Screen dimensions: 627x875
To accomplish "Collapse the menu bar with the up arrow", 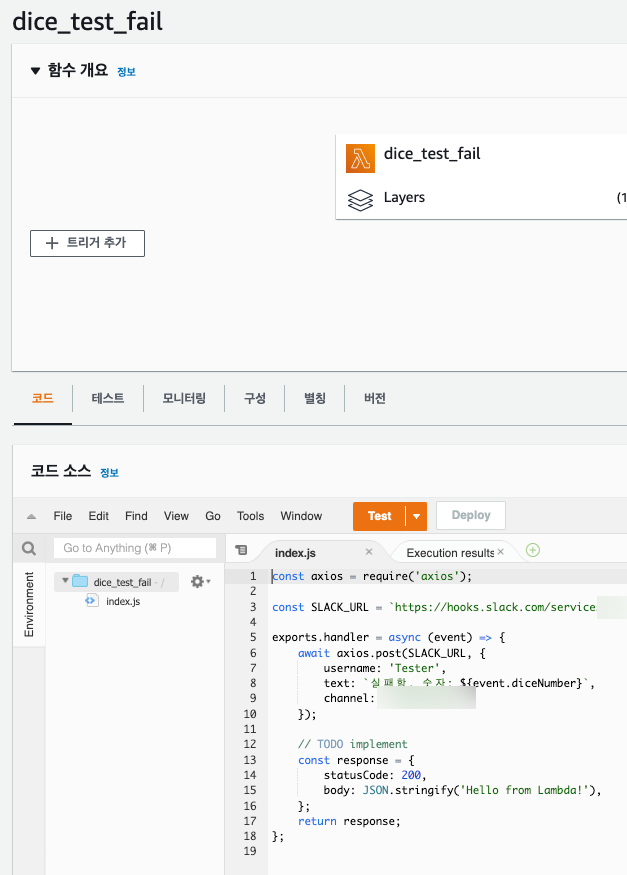I will tap(31, 517).
